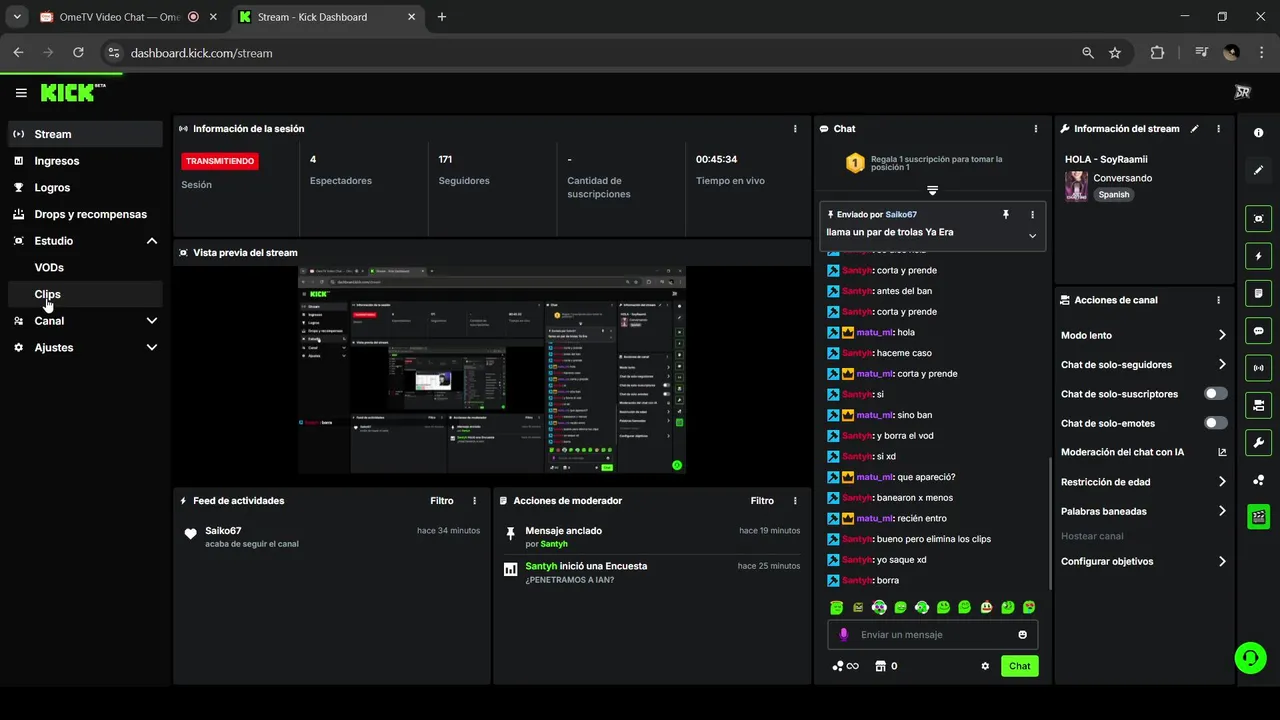Screen dimensions: 1280x720
Task: Open Acciones de moderador options menu
Action: pyautogui.click(x=795, y=501)
